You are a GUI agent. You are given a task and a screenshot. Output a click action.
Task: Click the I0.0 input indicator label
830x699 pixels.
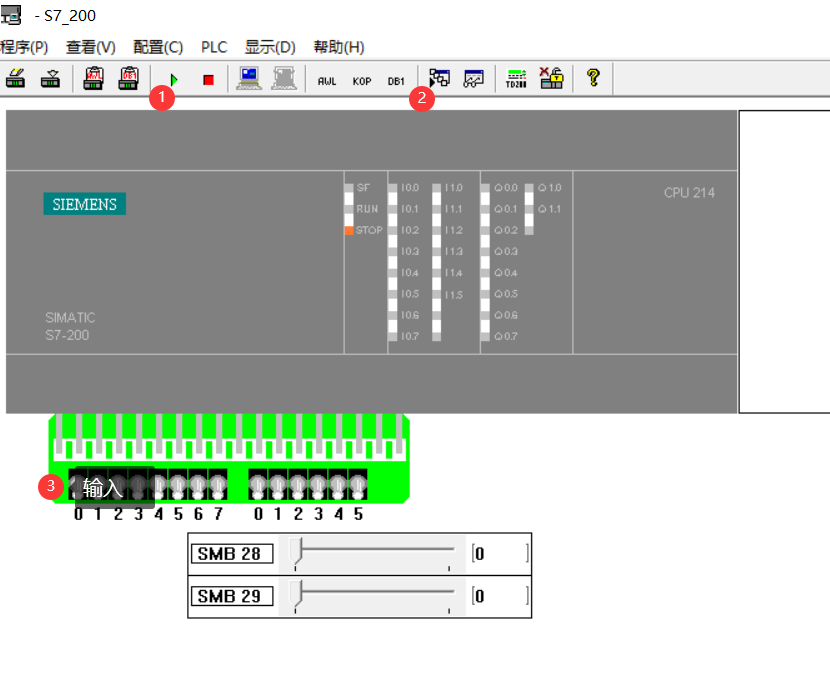pyautogui.click(x=410, y=188)
